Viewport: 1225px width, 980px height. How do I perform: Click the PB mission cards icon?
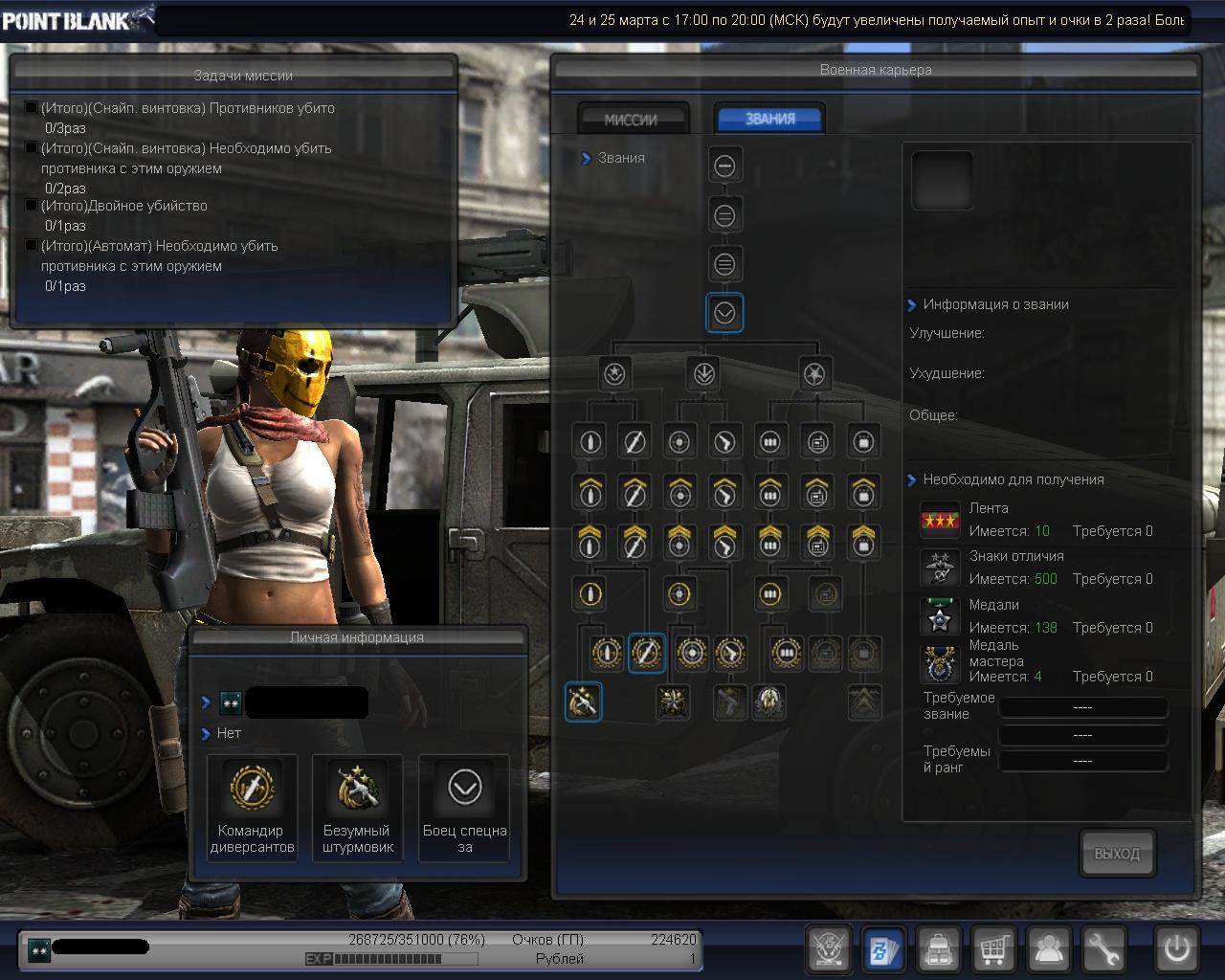pos(884,949)
